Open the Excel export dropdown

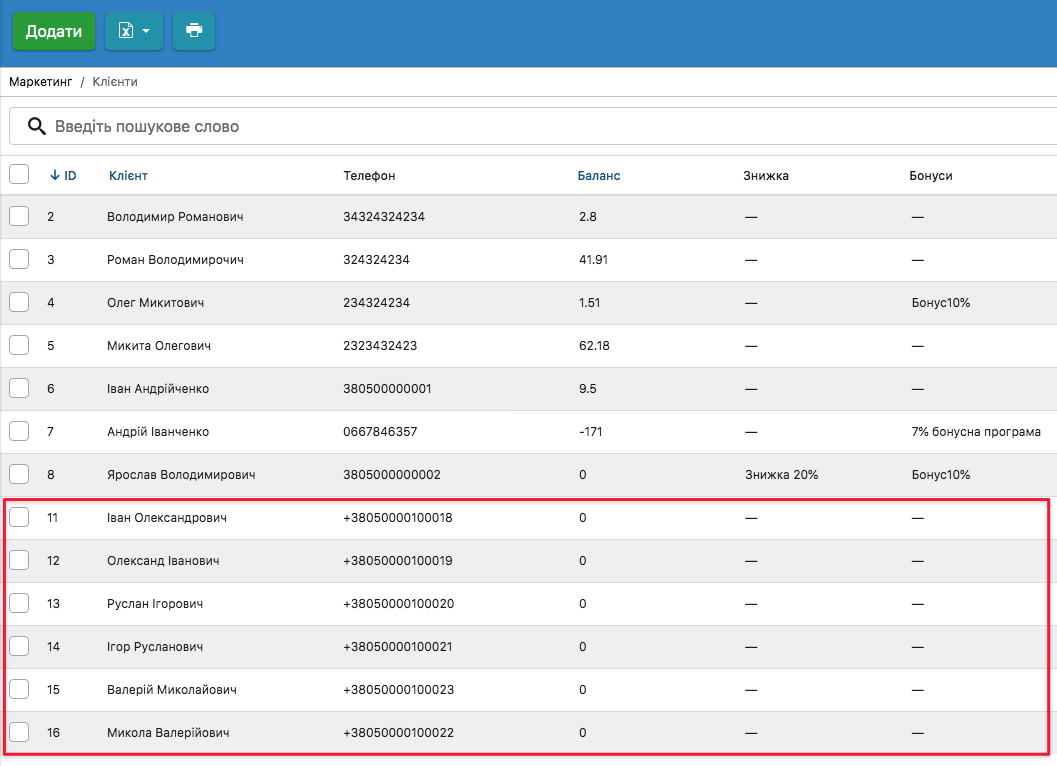pyautogui.click(x=134, y=31)
